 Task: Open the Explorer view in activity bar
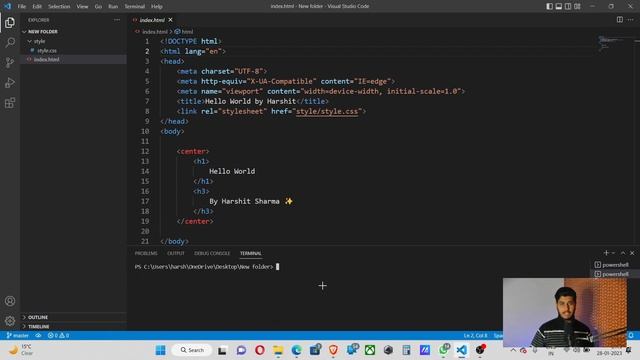coord(10,22)
